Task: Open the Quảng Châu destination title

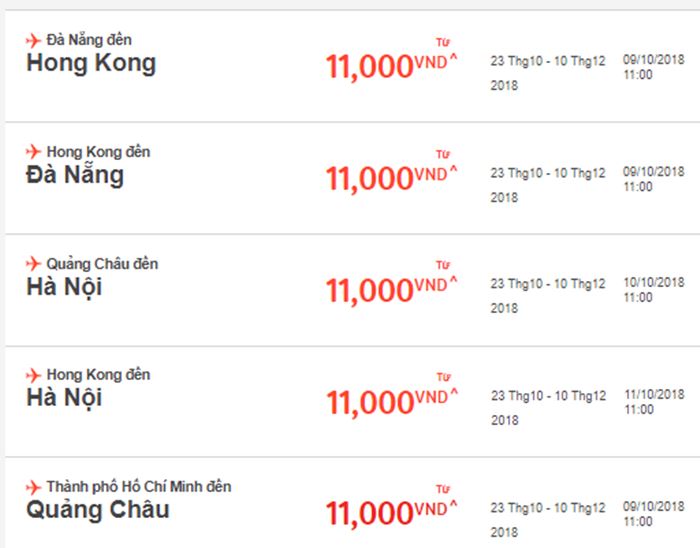Action: (x=98, y=510)
